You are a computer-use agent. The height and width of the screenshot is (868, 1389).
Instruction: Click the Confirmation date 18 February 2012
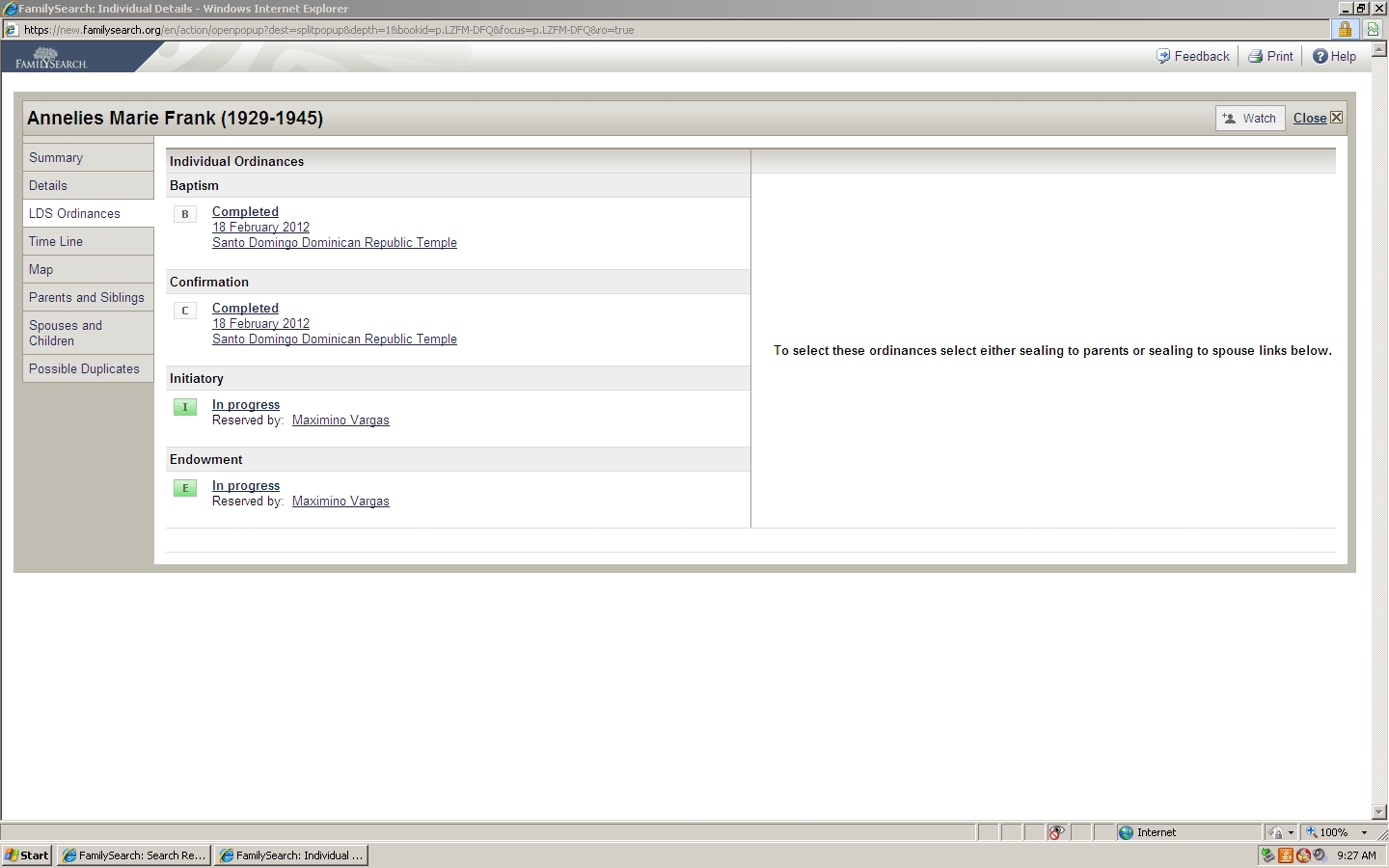[x=260, y=323]
